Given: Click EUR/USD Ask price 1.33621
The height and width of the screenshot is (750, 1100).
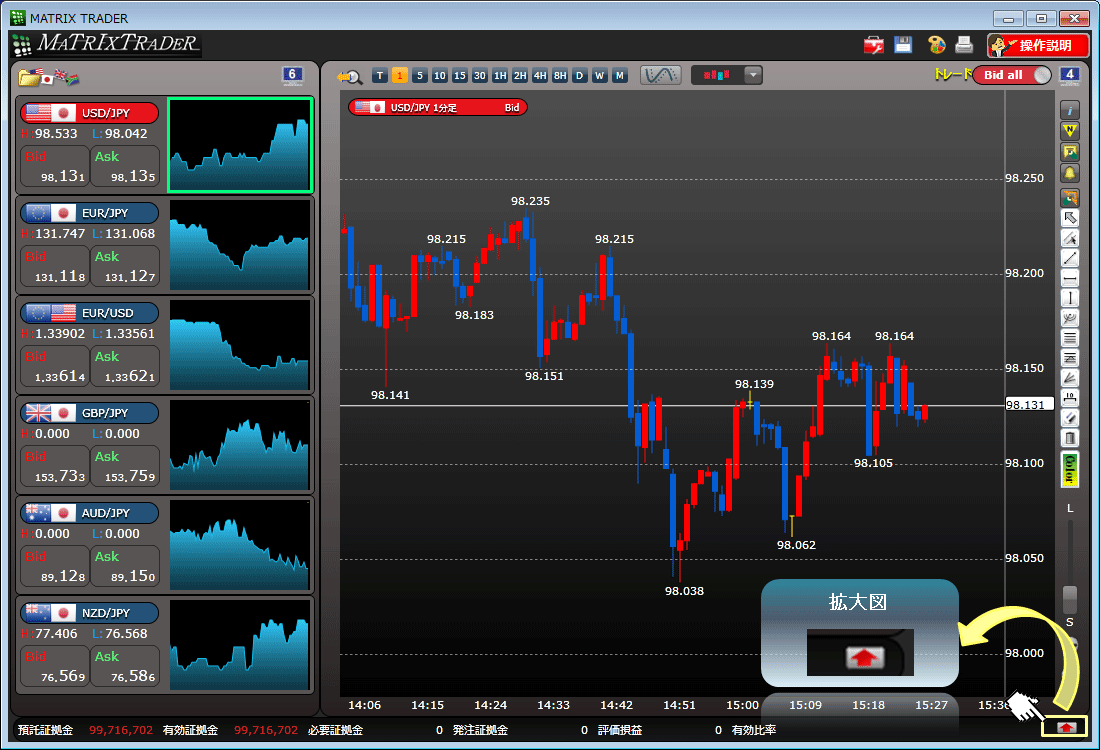Looking at the screenshot, I should (125, 366).
